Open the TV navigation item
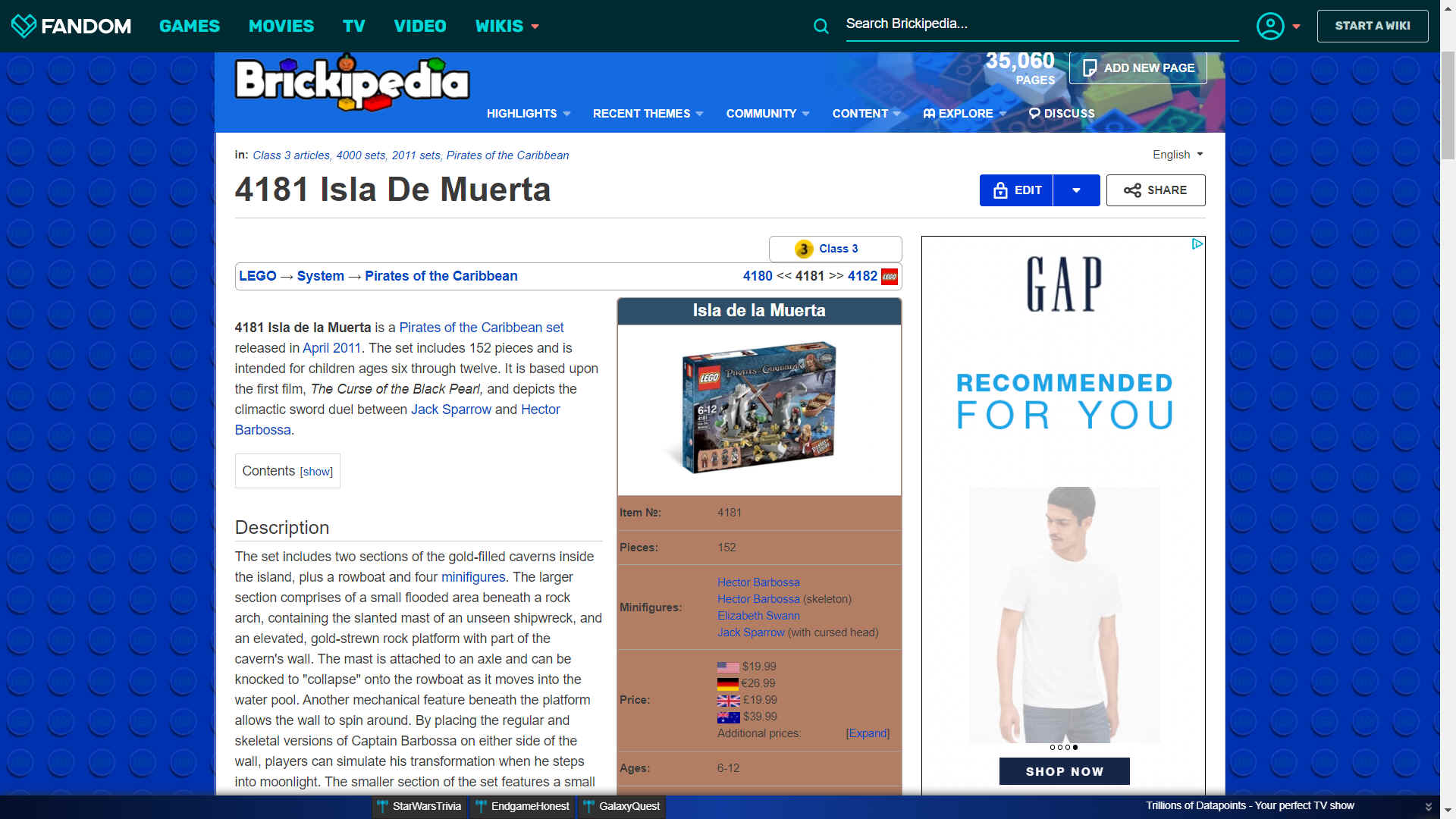Viewport: 1456px width, 819px height. click(354, 26)
